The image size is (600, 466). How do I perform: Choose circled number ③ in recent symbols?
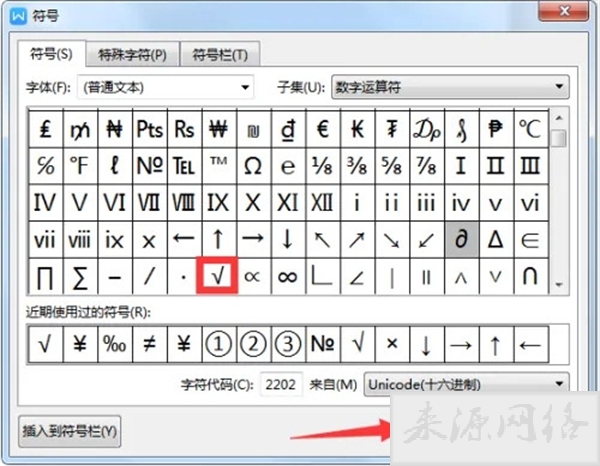point(287,344)
